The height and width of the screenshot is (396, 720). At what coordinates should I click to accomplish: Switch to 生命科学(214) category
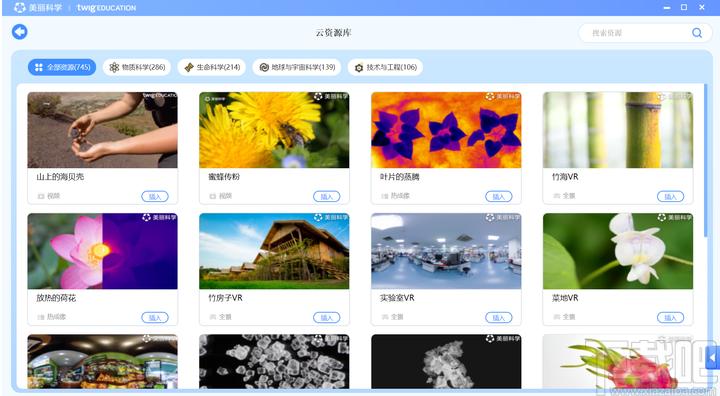(x=212, y=67)
